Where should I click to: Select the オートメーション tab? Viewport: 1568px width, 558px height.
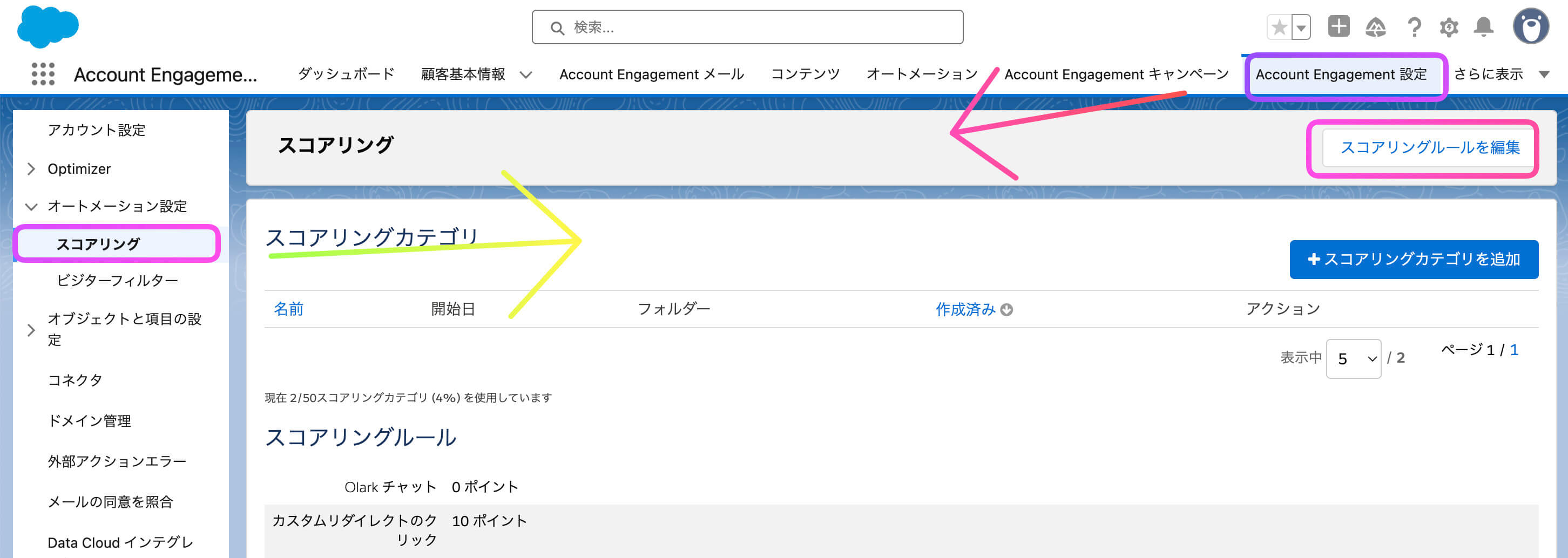coord(922,74)
